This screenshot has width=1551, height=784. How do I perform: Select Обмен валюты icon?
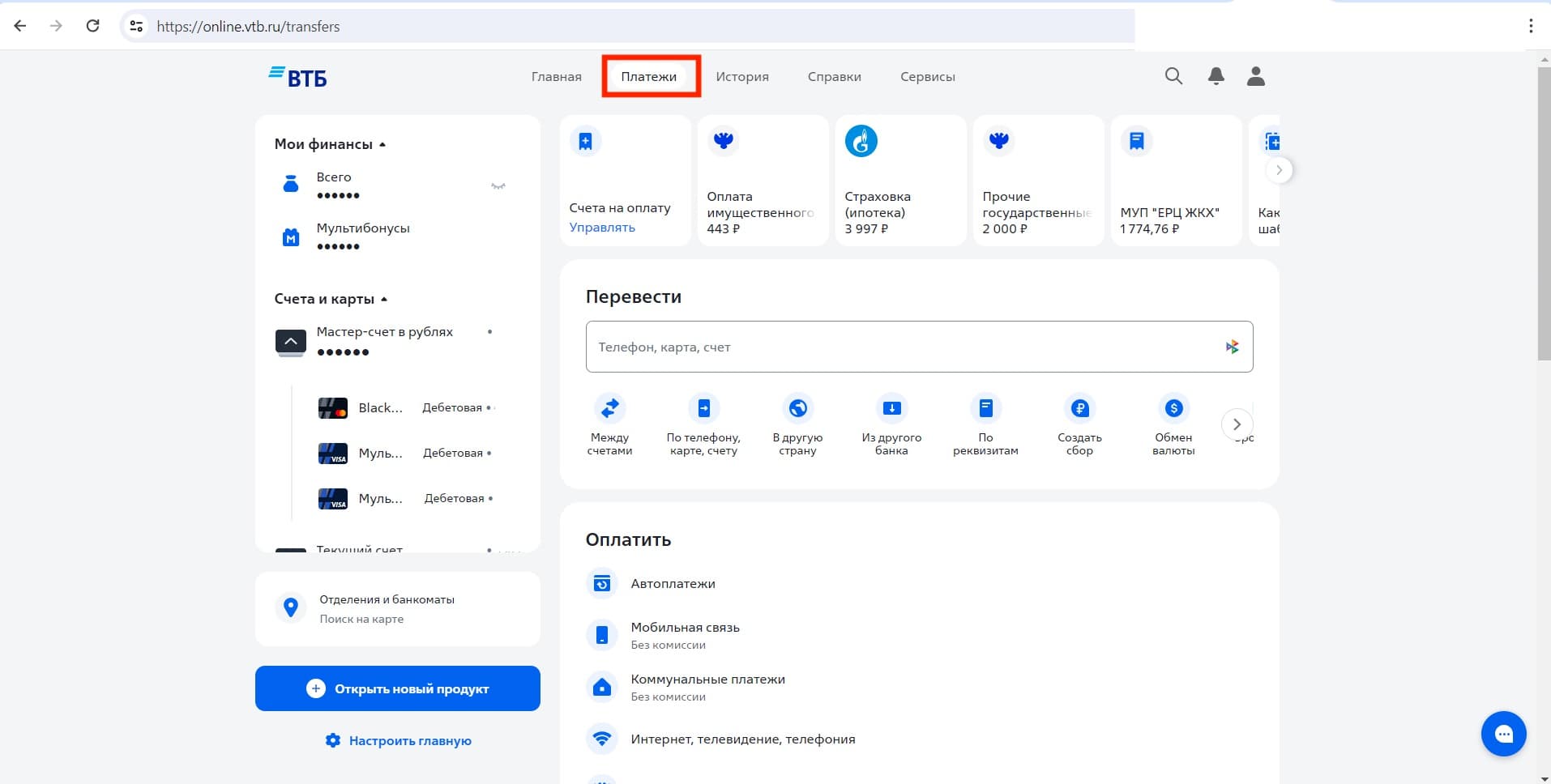pyautogui.click(x=1173, y=408)
